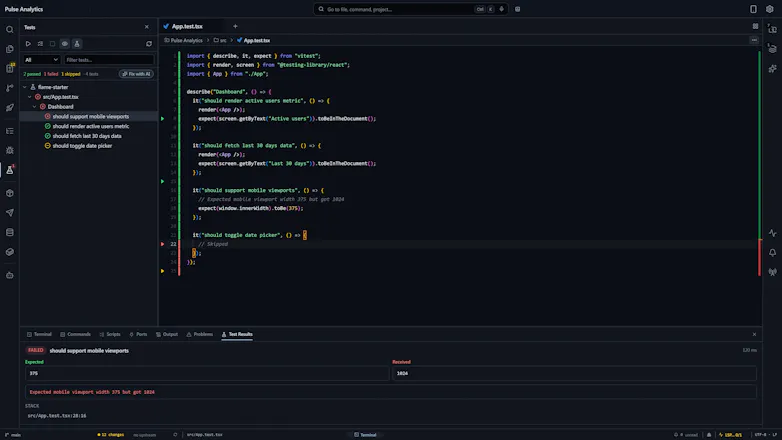Open the source control branch icon
The image size is (782, 440).
[9, 88]
